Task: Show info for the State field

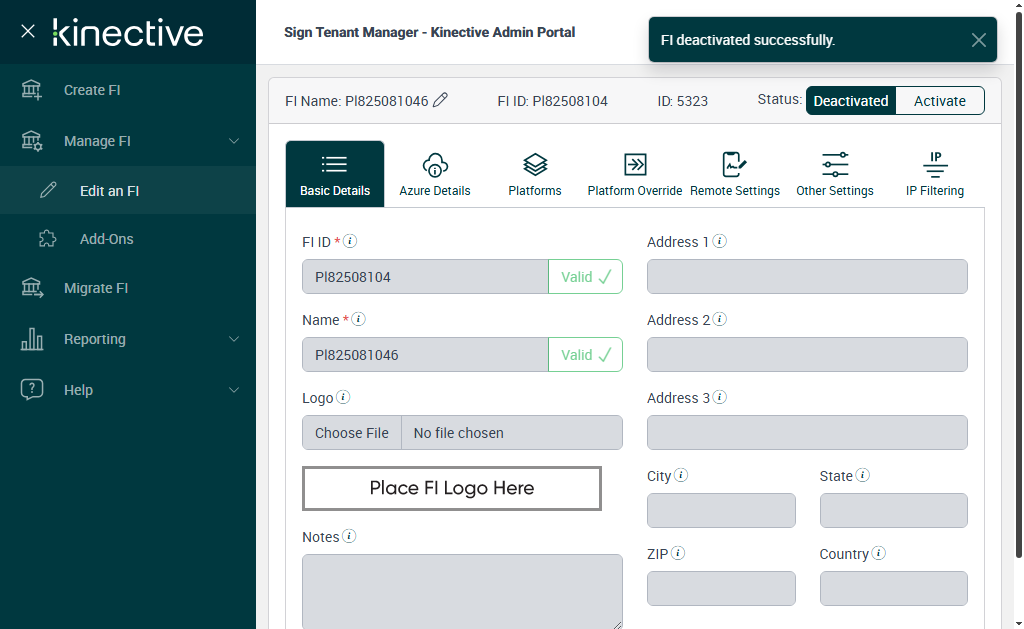Action: pyautogui.click(x=863, y=475)
